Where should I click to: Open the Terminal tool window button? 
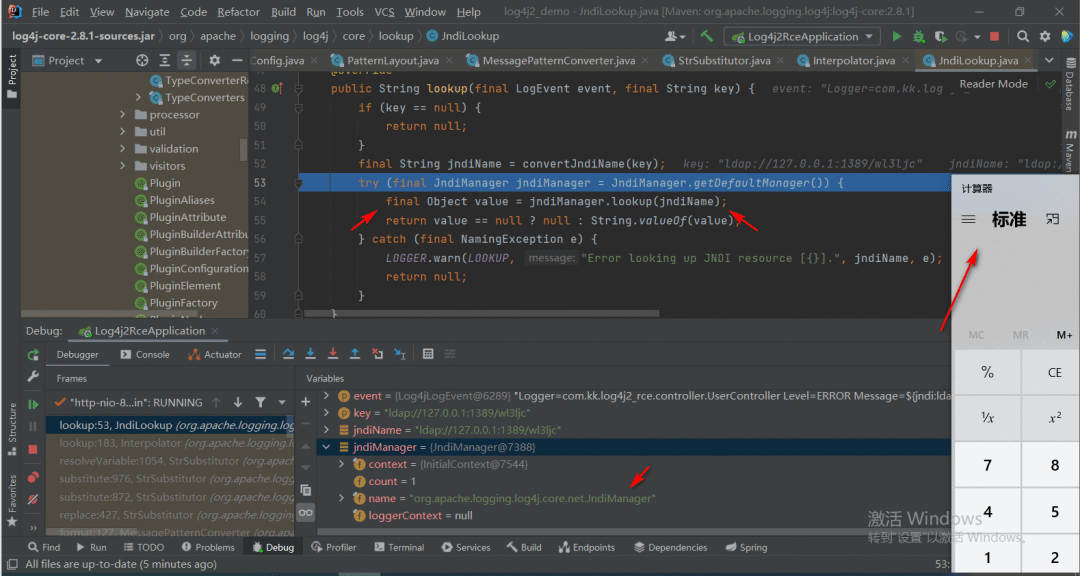(x=399, y=547)
